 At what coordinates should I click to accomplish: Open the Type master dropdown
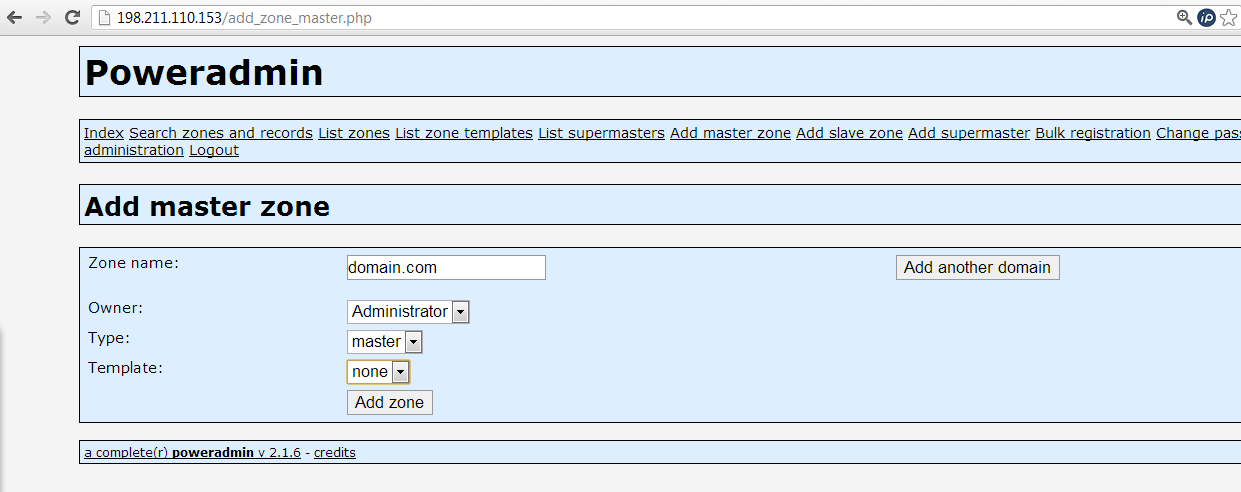coord(384,342)
